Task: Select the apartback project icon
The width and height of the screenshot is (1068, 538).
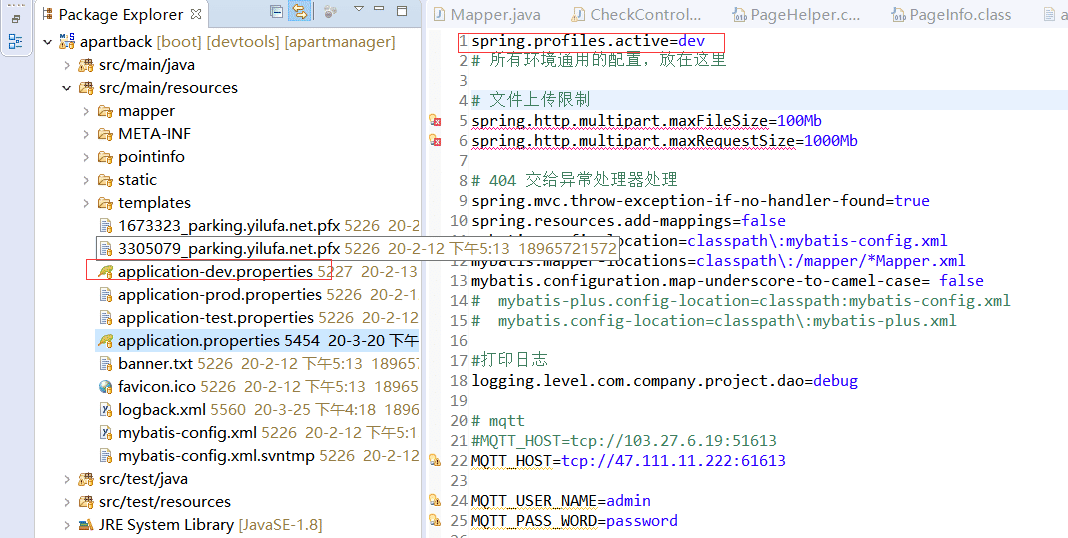Action: tap(67, 41)
